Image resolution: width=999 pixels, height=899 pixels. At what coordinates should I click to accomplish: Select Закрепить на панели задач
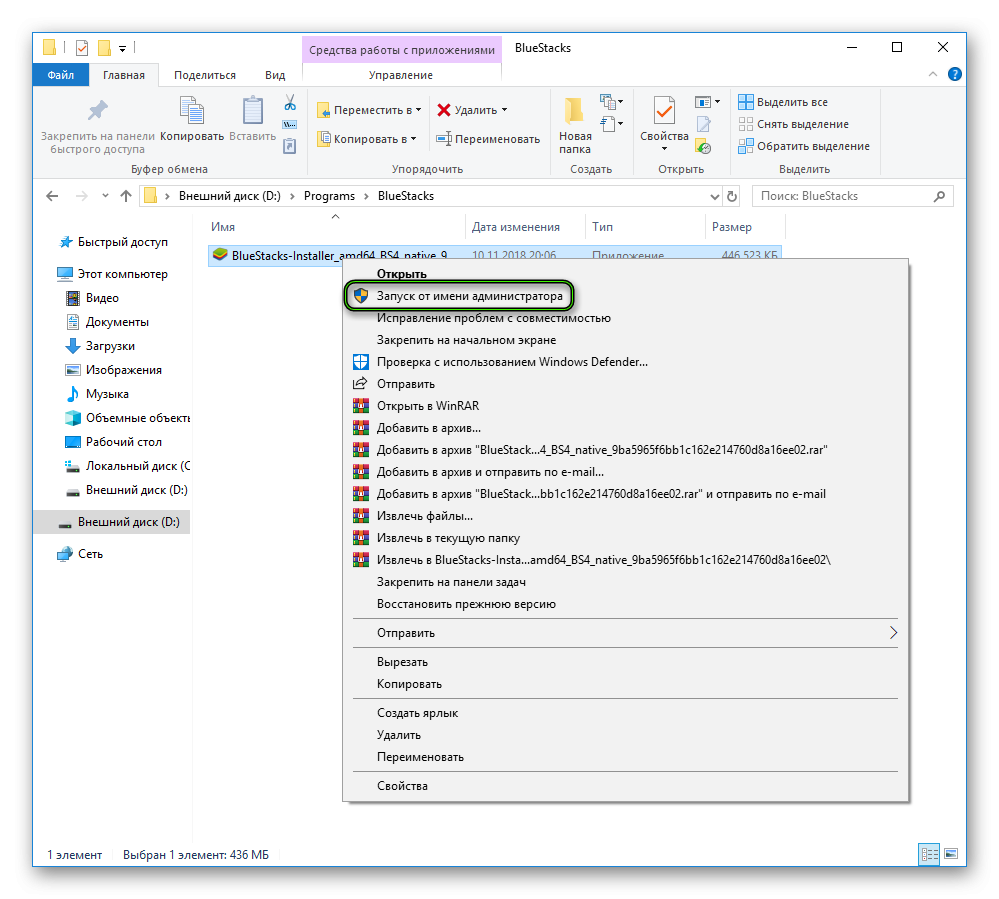coord(451,582)
